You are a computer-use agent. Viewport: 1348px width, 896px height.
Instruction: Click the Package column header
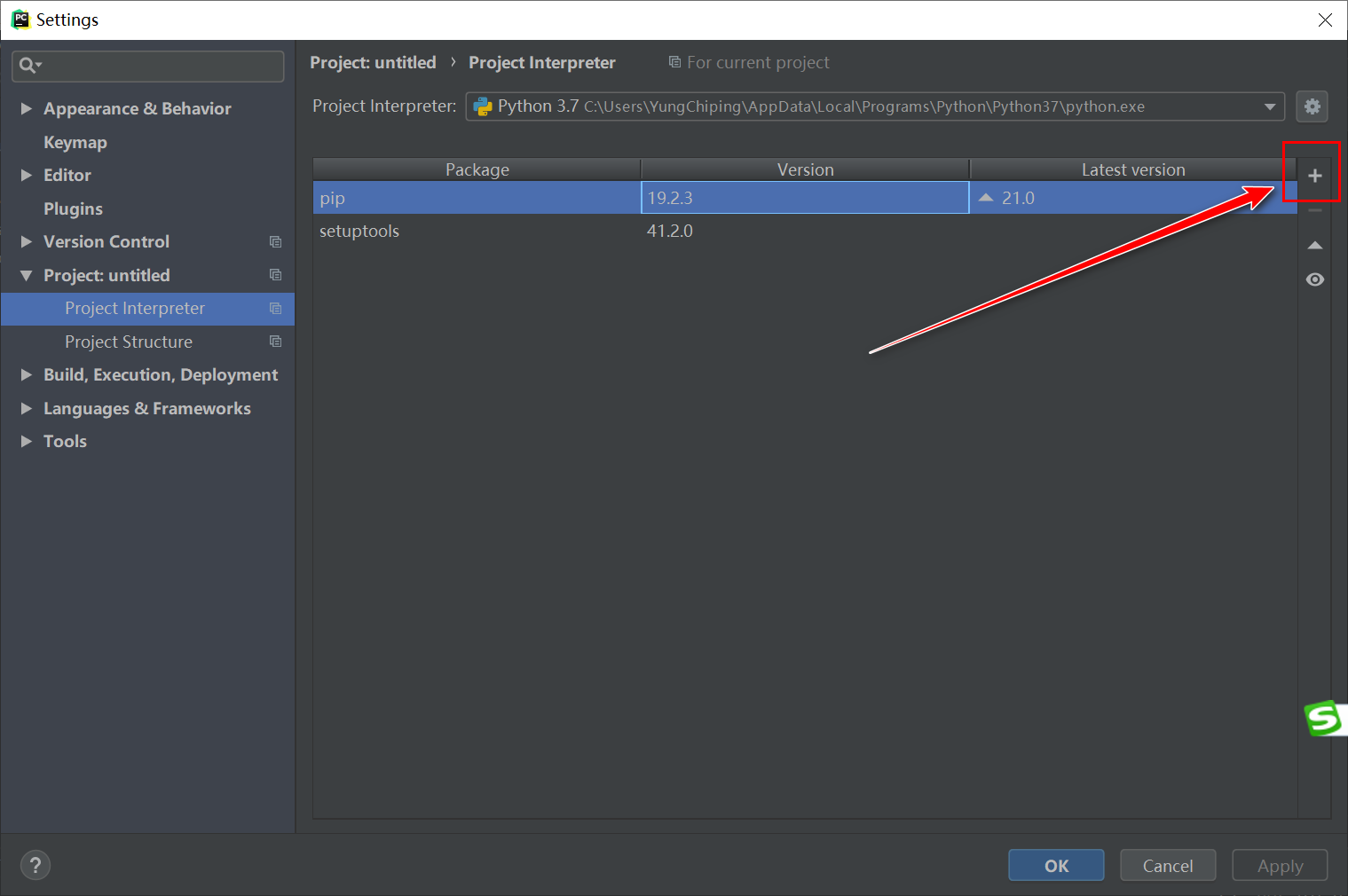[477, 169]
